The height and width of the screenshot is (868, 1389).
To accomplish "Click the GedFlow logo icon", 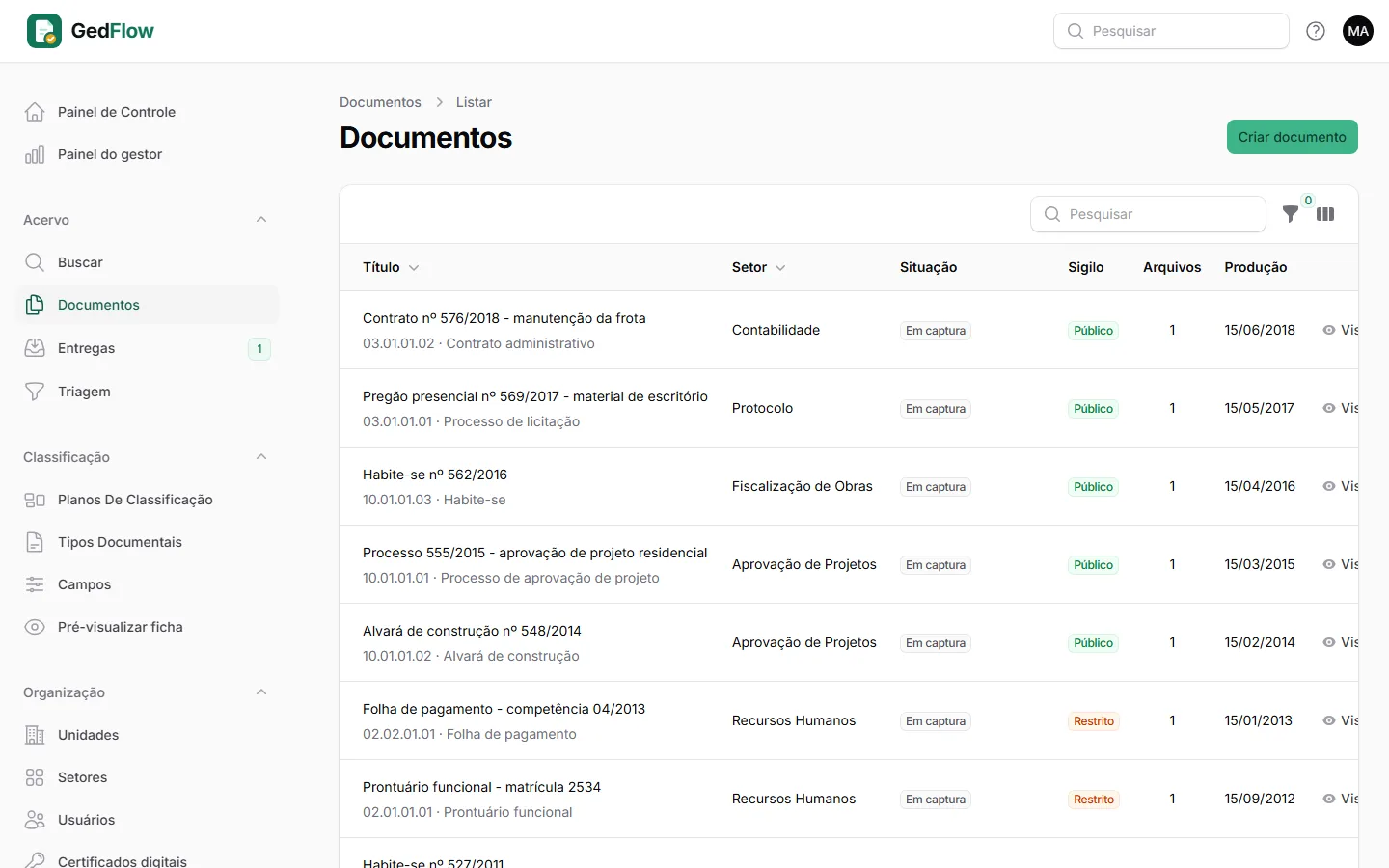I will [x=44, y=31].
